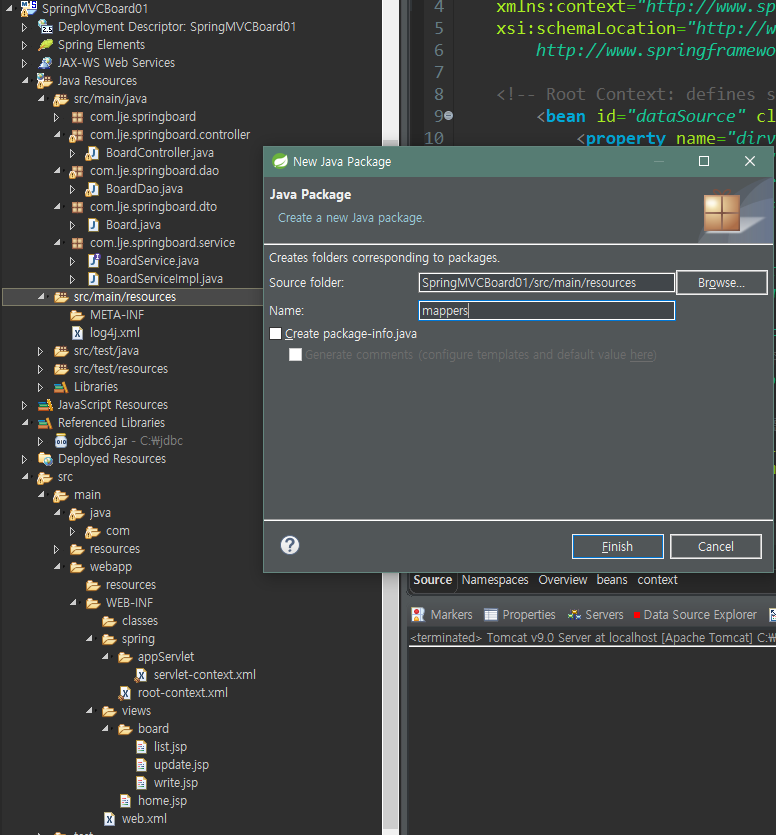Image resolution: width=776 pixels, height=835 pixels.
Task: Click the servlet-context.xml file icon
Action: click(141, 675)
